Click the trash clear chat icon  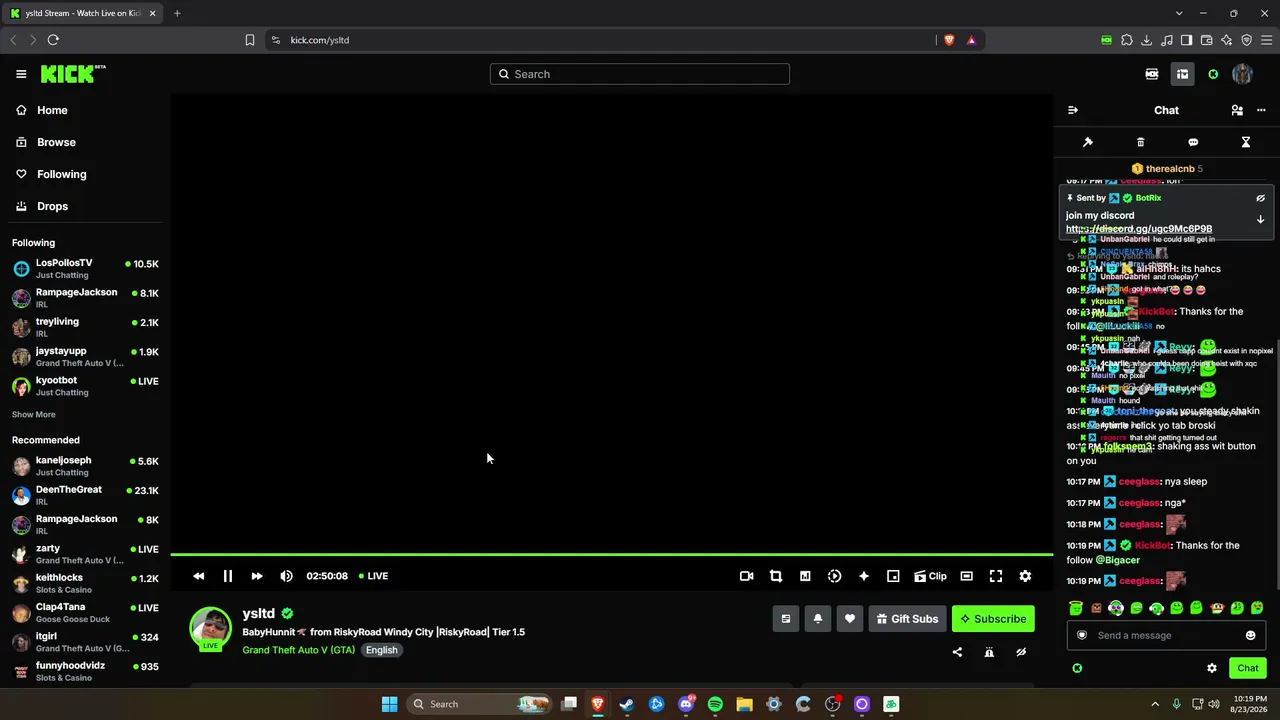click(x=1141, y=142)
